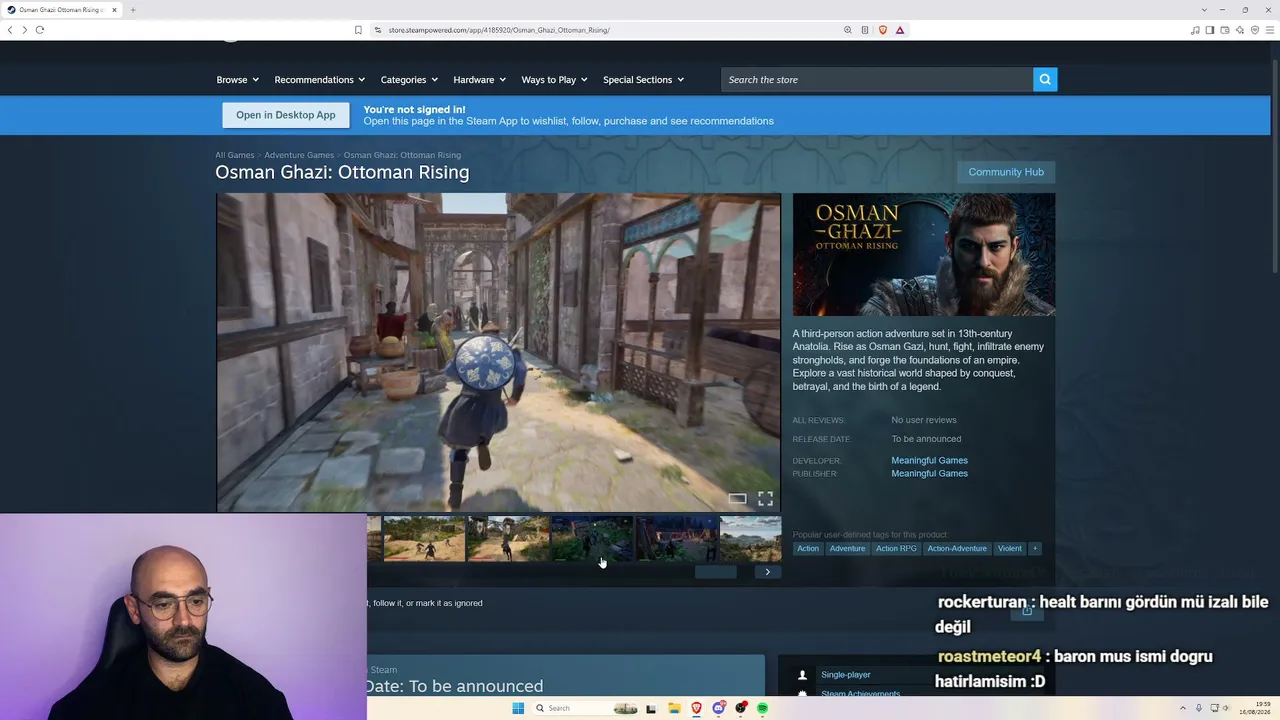Viewport: 1280px width, 720px height.
Task: Expand the Recommendations dropdown
Action: [320, 80]
